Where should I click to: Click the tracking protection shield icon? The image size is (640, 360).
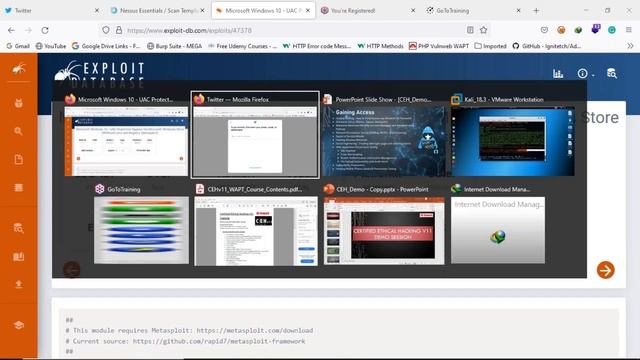pos(106,30)
